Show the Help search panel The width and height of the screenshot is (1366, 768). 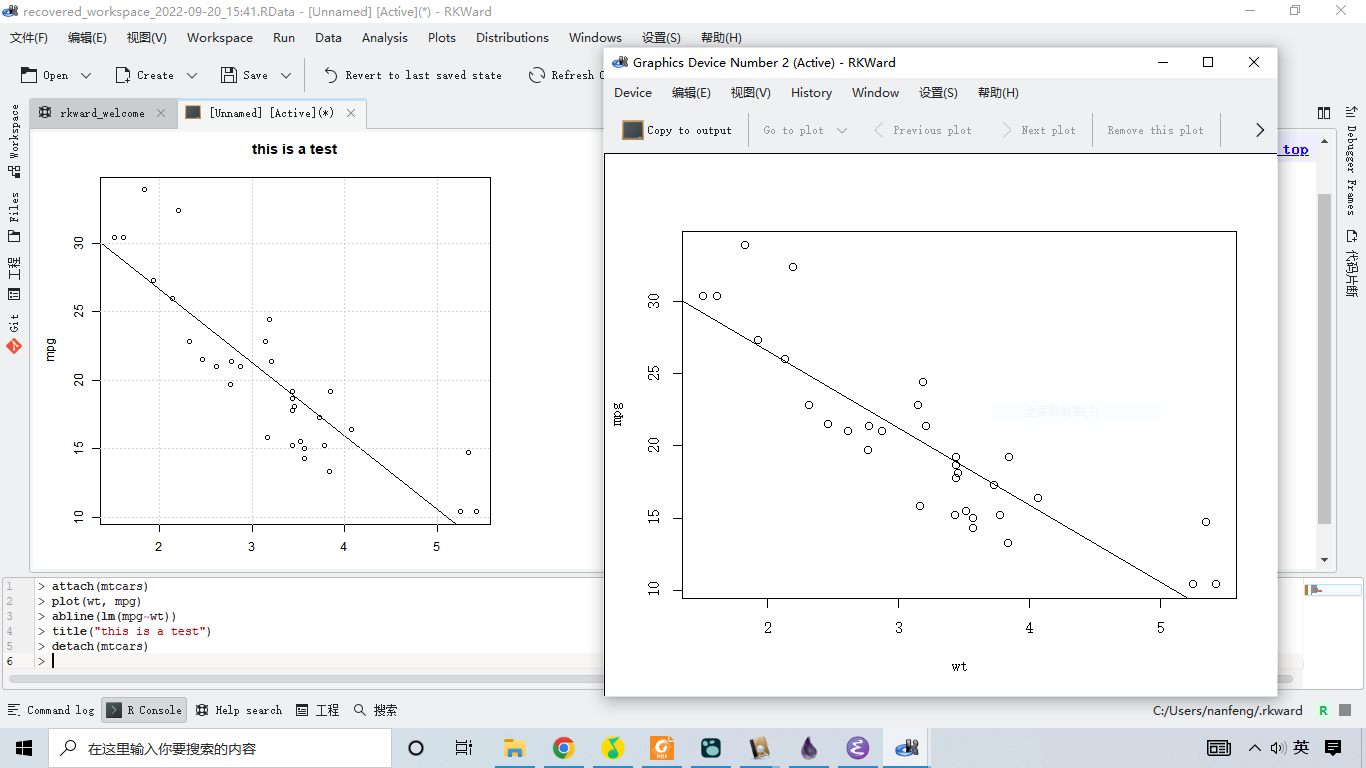tap(239, 710)
